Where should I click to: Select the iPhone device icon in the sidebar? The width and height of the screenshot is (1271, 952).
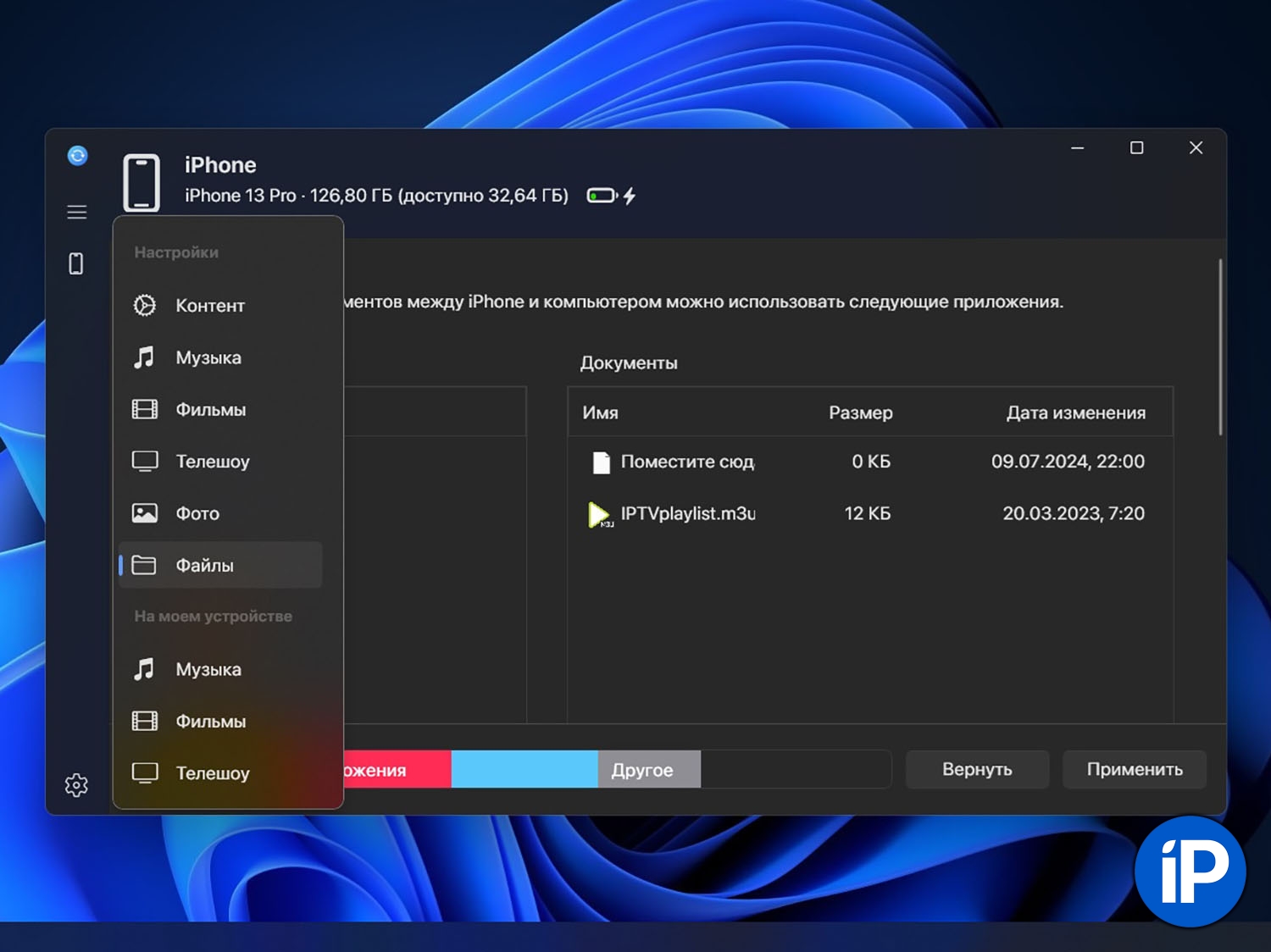[76, 264]
